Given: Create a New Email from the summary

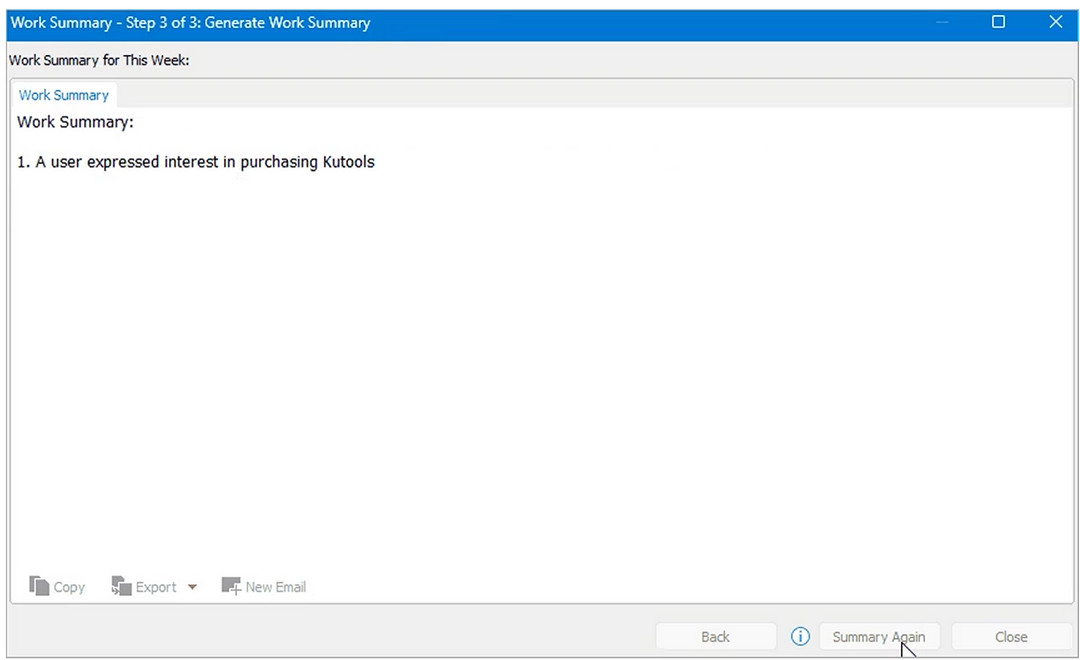Looking at the screenshot, I should tap(263, 586).
